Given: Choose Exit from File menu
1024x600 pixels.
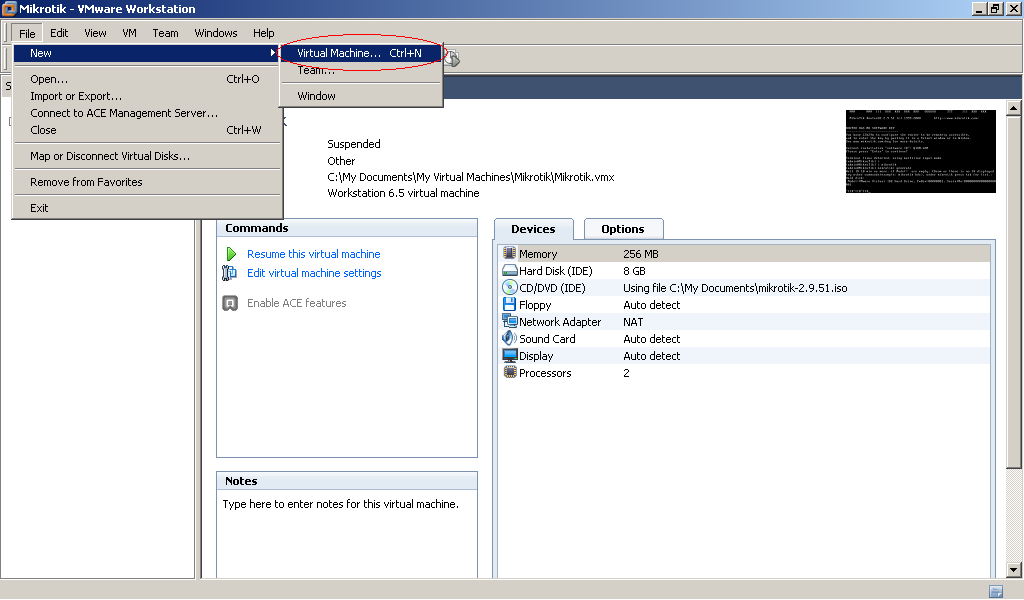Looking at the screenshot, I should pos(147,208).
